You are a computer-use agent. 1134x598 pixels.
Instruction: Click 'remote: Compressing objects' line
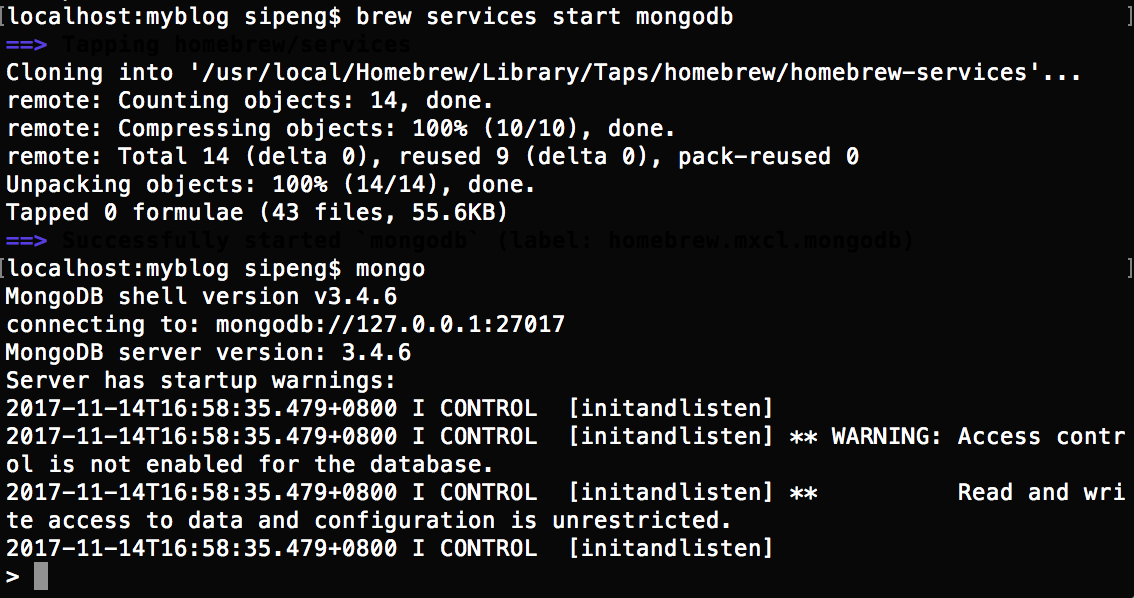[340, 129]
